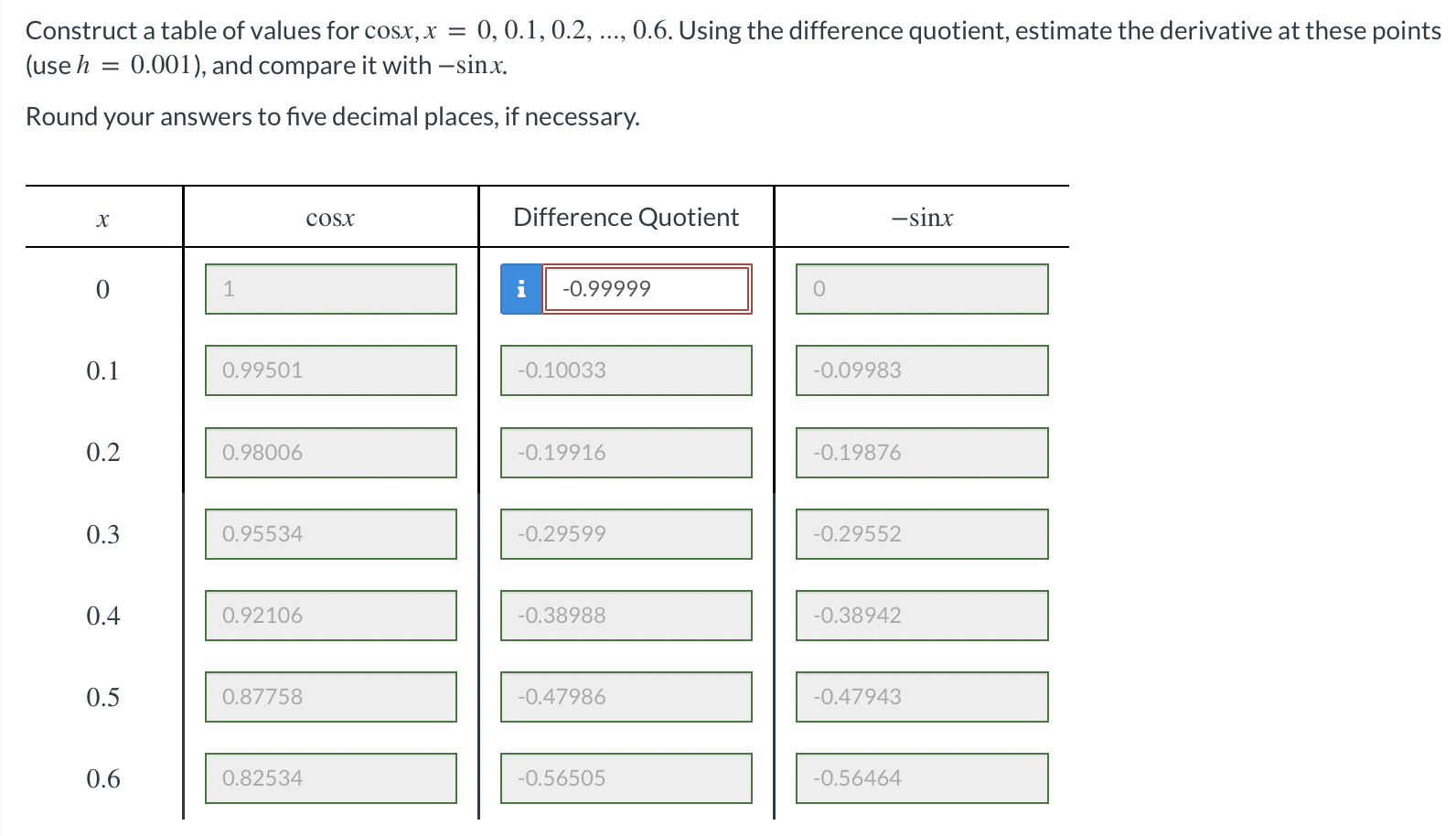The height and width of the screenshot is (836, 1456).
Task: Select the -0.29599 difference quotient entry
Action: pos(626,533)
